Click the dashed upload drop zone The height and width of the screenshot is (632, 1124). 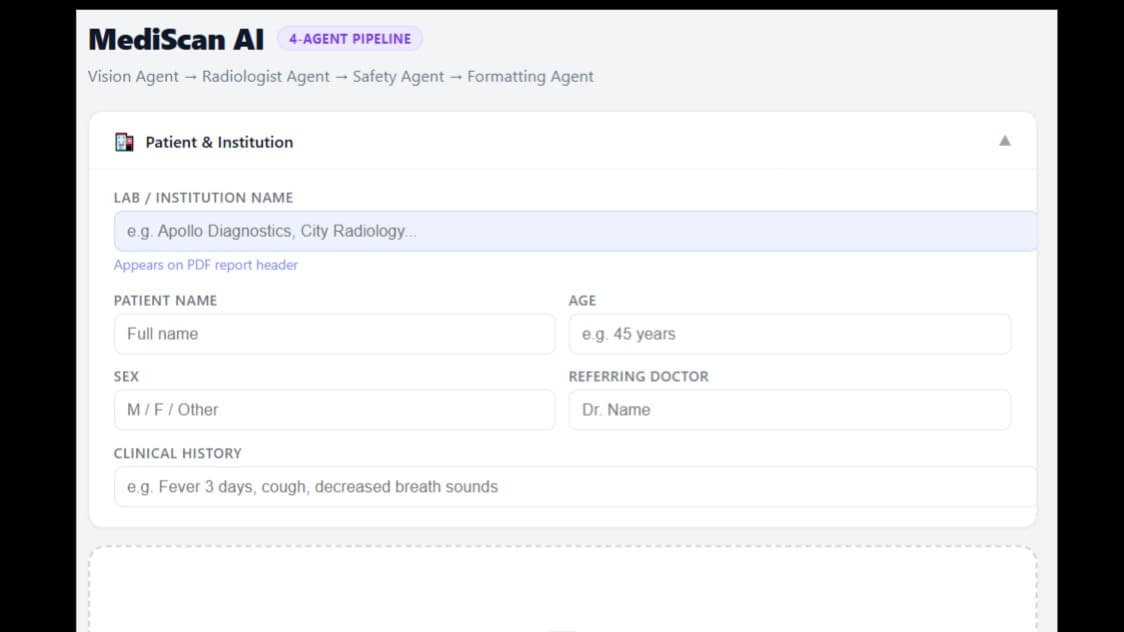click(563, 589)
